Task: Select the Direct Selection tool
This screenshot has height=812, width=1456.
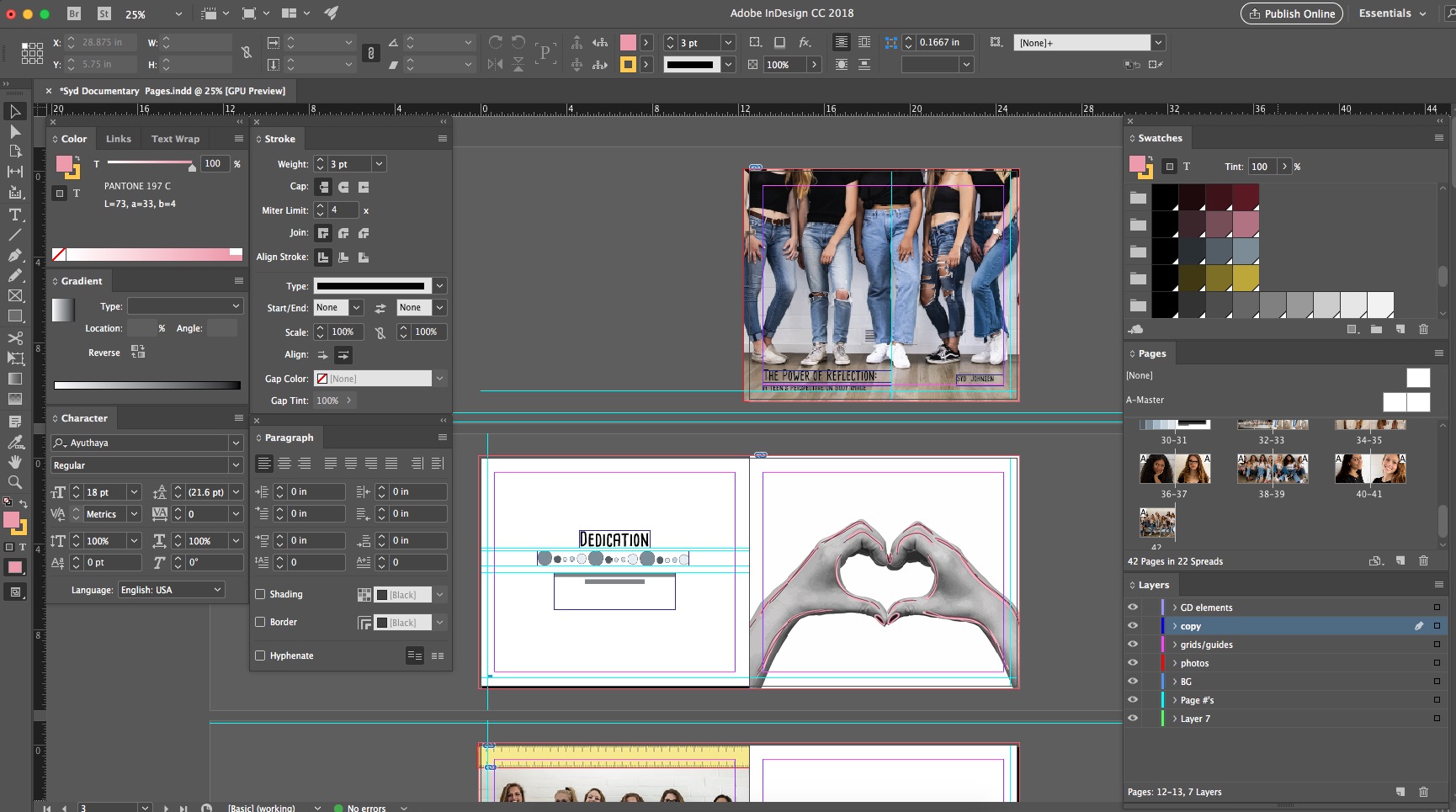Action: coord(15,132)
